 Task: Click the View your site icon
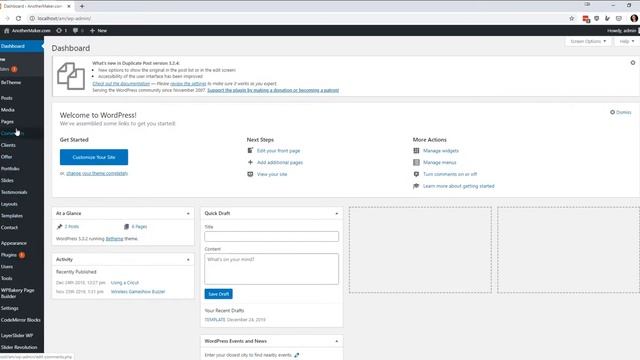click(250, 174)
